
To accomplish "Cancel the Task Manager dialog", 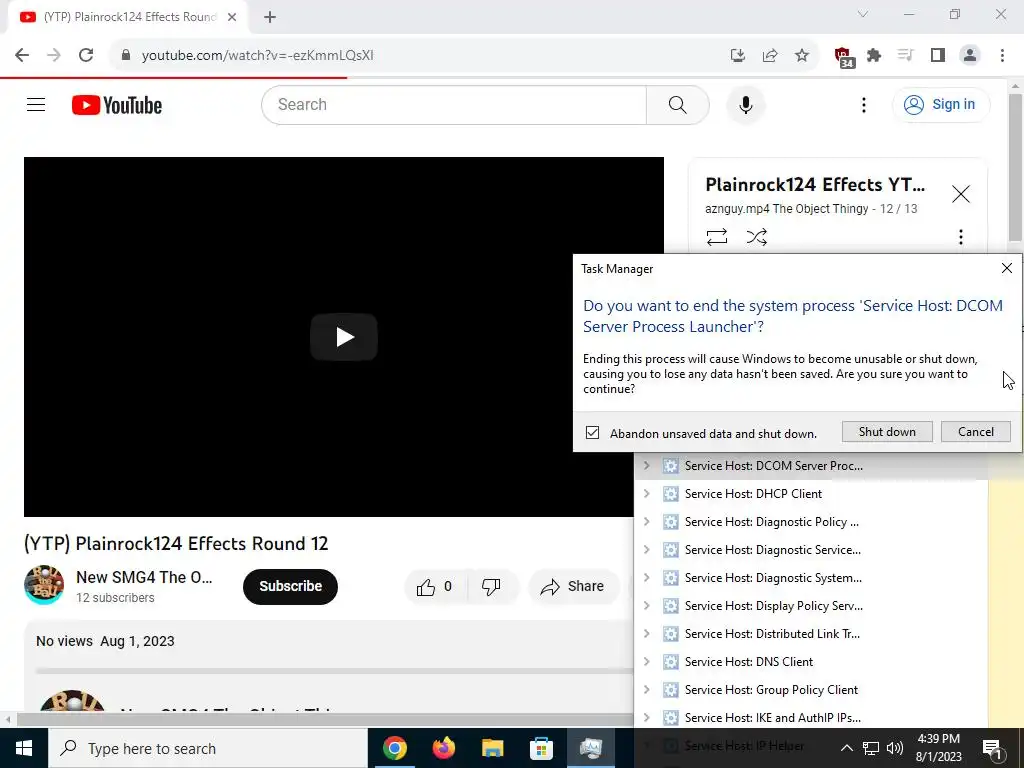I will click(x=976, y=432).
